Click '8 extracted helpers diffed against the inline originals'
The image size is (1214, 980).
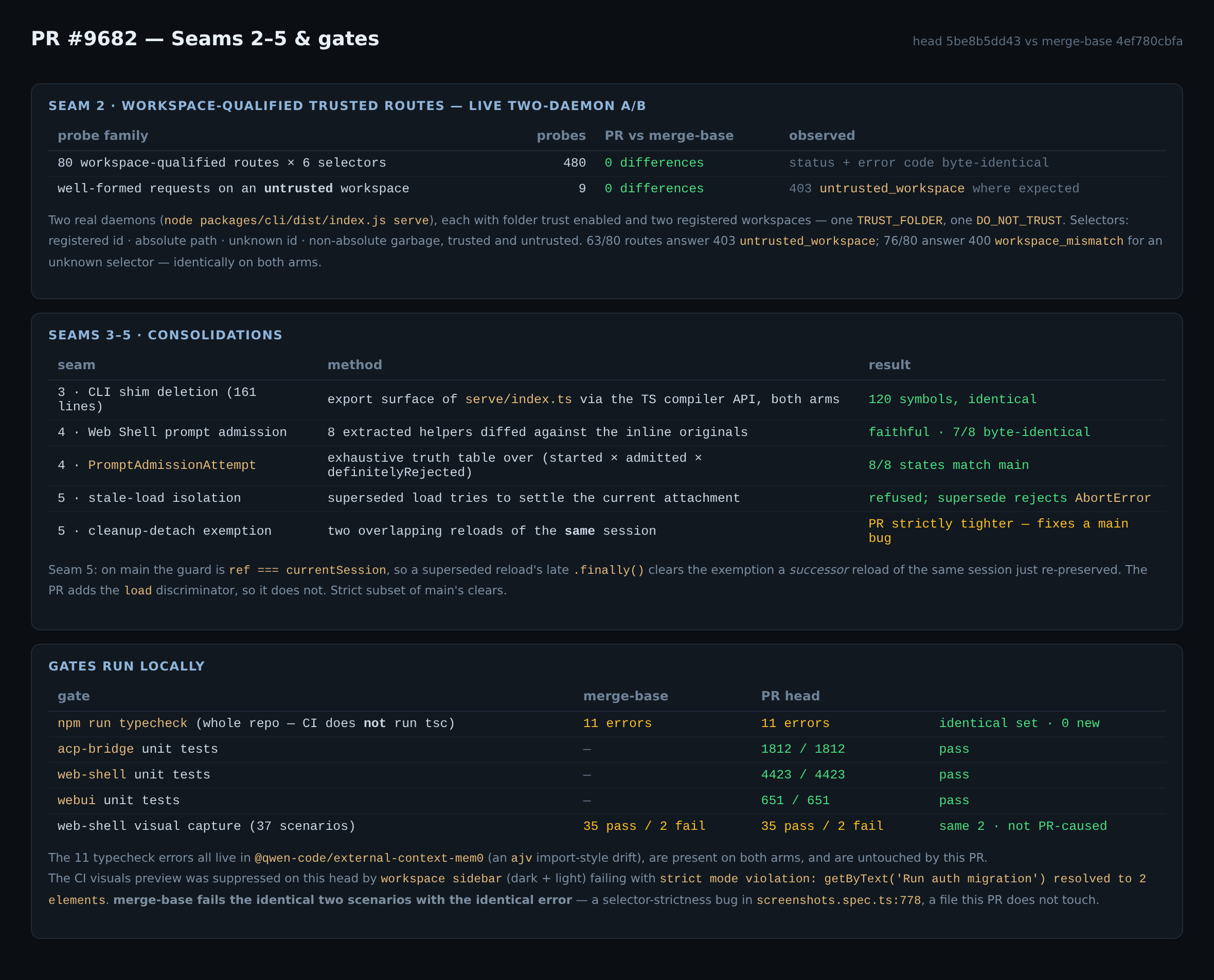pyautogui.click(x=538, y=432)
